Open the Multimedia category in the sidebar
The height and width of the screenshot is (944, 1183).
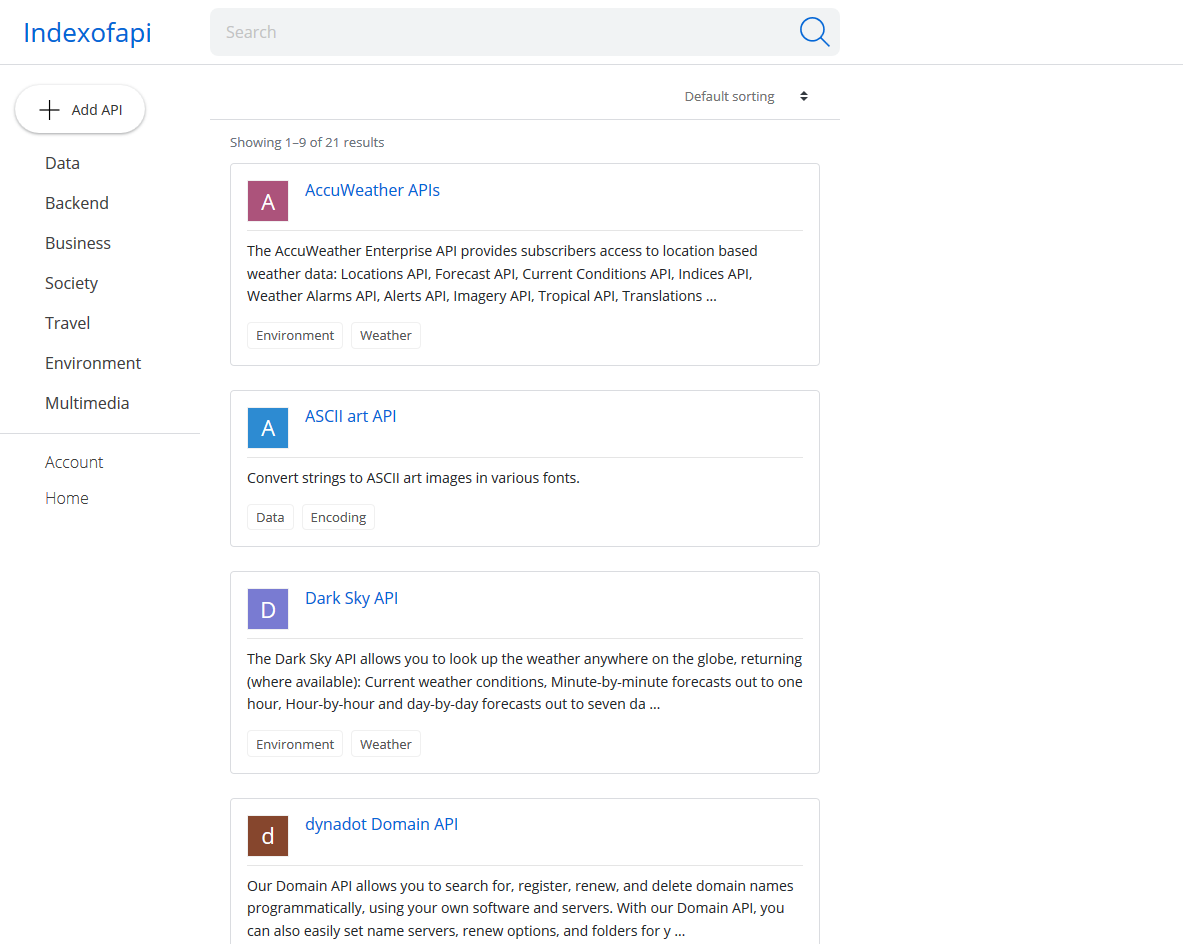tap(87, 403)
